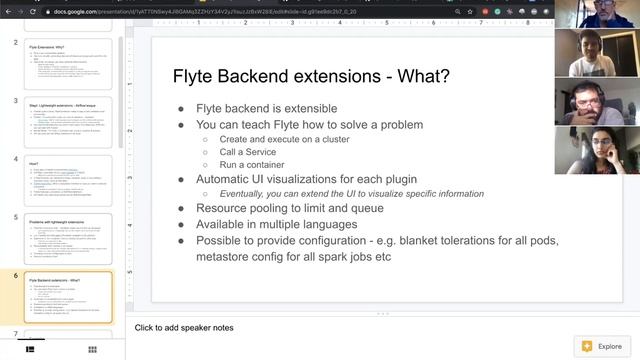This screenshot has height=360, width=640.
Task: Select participant video wearing white shirt and headphones
Action: click(x=597, y=53)
